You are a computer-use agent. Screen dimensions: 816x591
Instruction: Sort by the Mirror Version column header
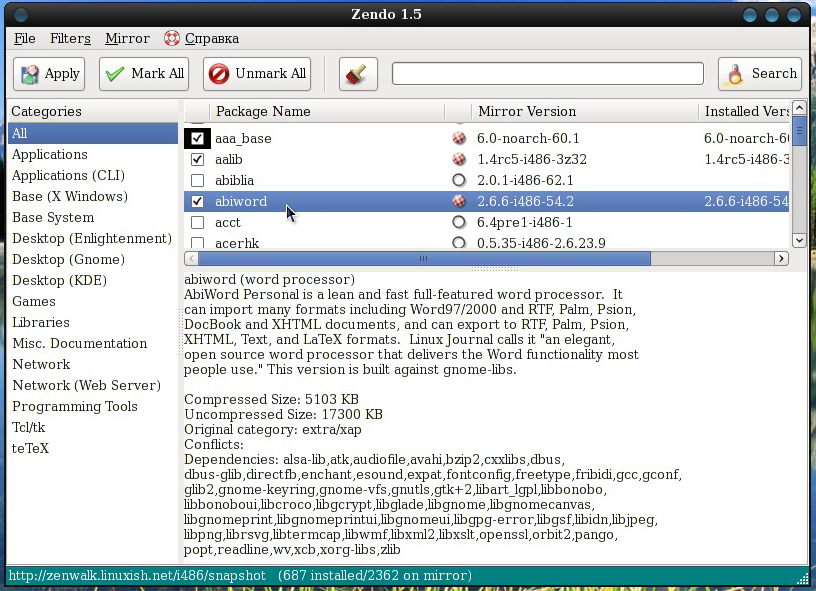[x=584, y=111]
